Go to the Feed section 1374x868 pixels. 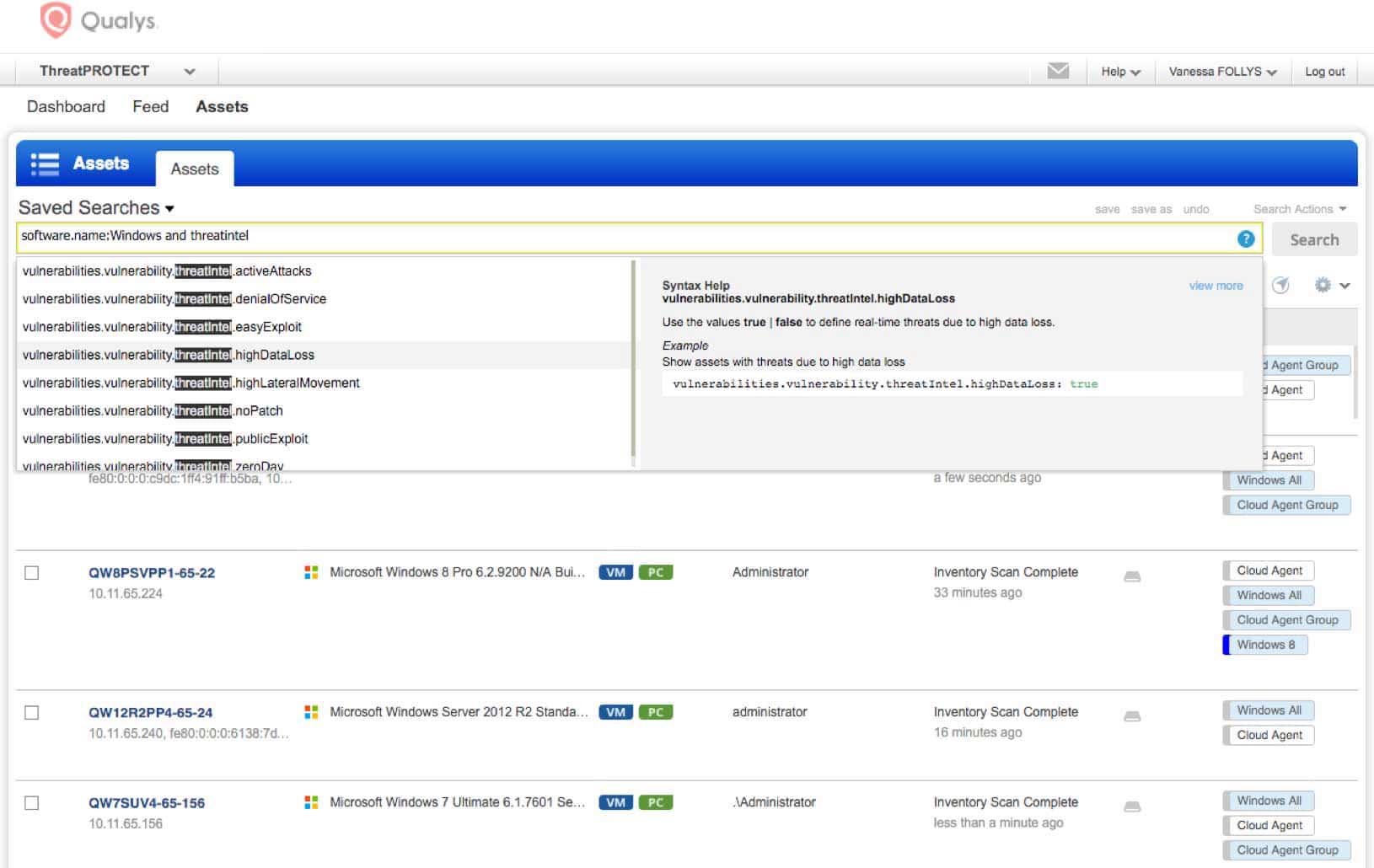tap(150, 107)
